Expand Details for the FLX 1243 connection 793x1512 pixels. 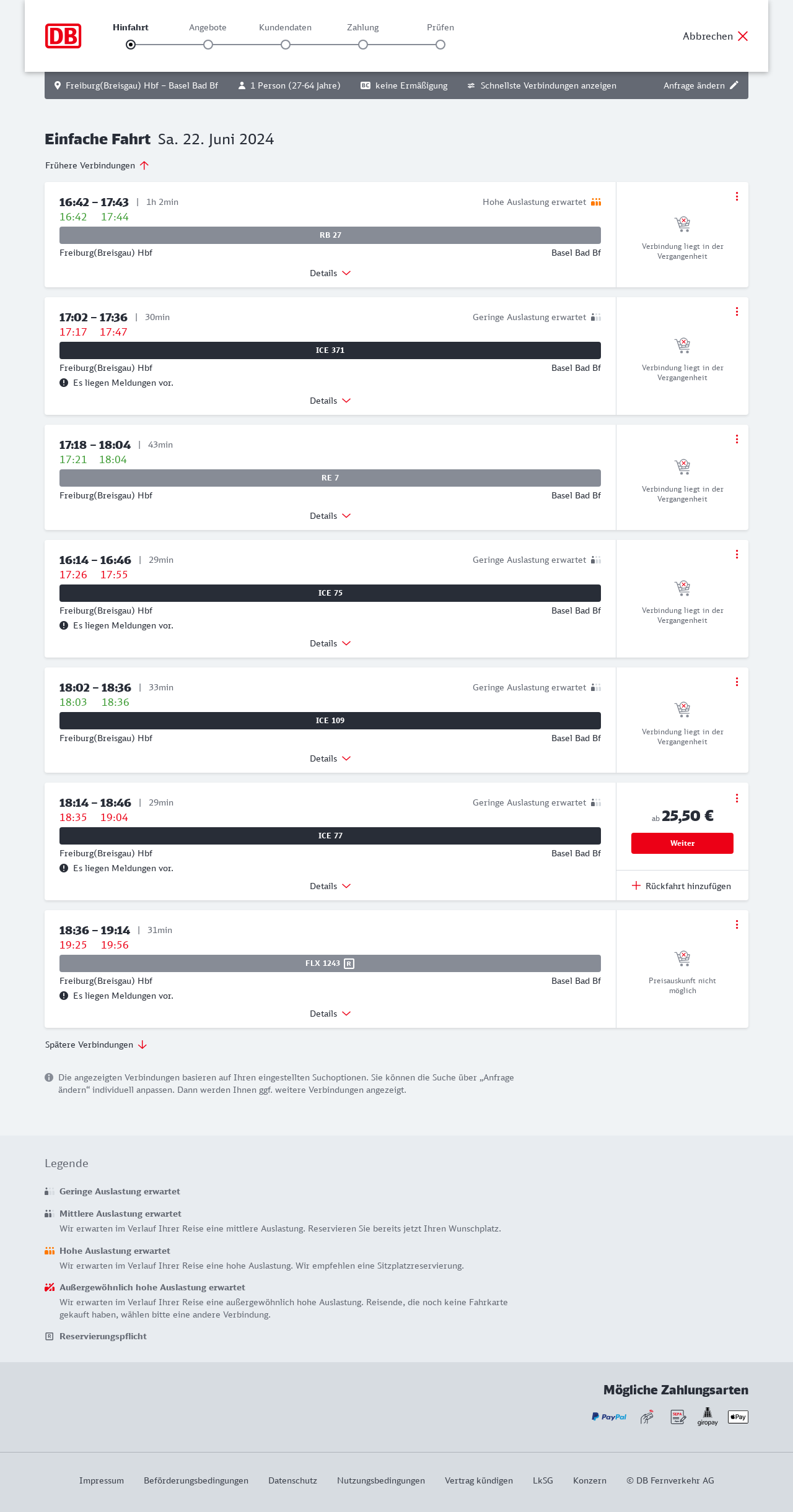pyautogui.click(x=330, y=1014)
